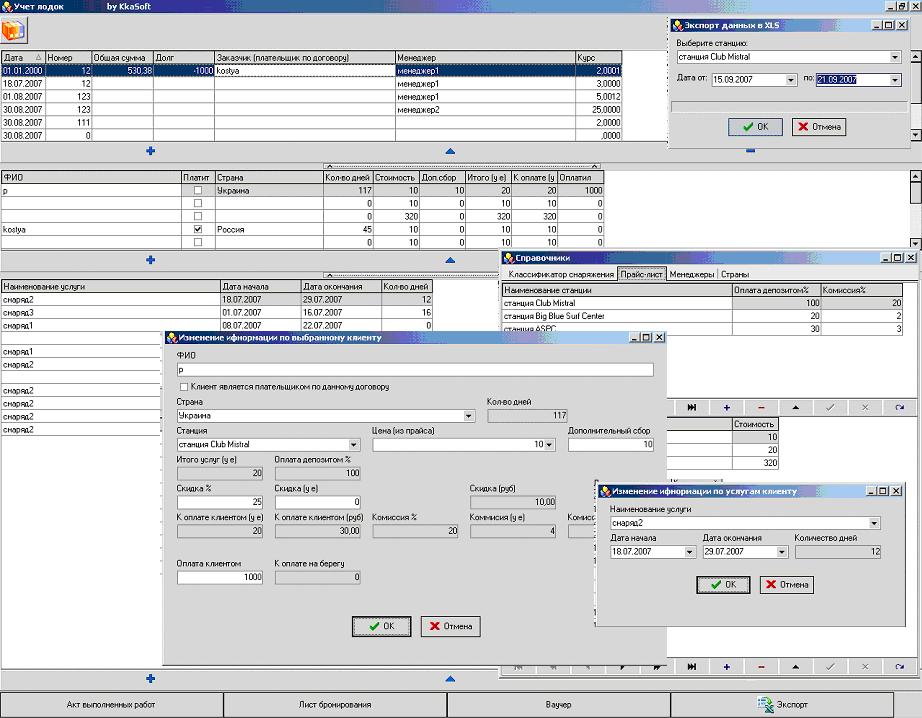
Task: Click the edit triangle in navigator above Стоимость table
Action: point(796,408)
